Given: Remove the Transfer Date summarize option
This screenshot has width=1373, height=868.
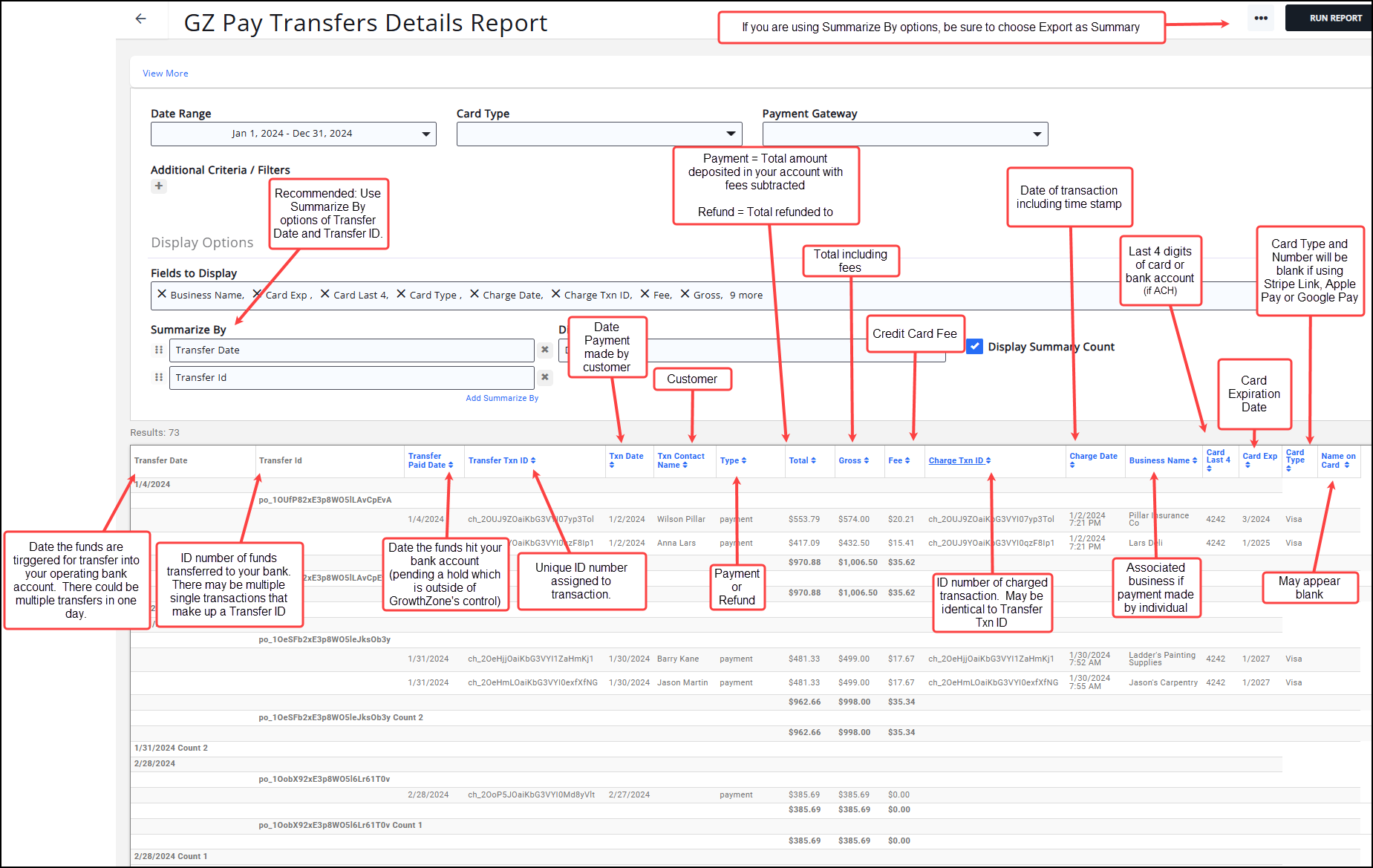Looking at the screenshot, I should click(x=545, y=350).
